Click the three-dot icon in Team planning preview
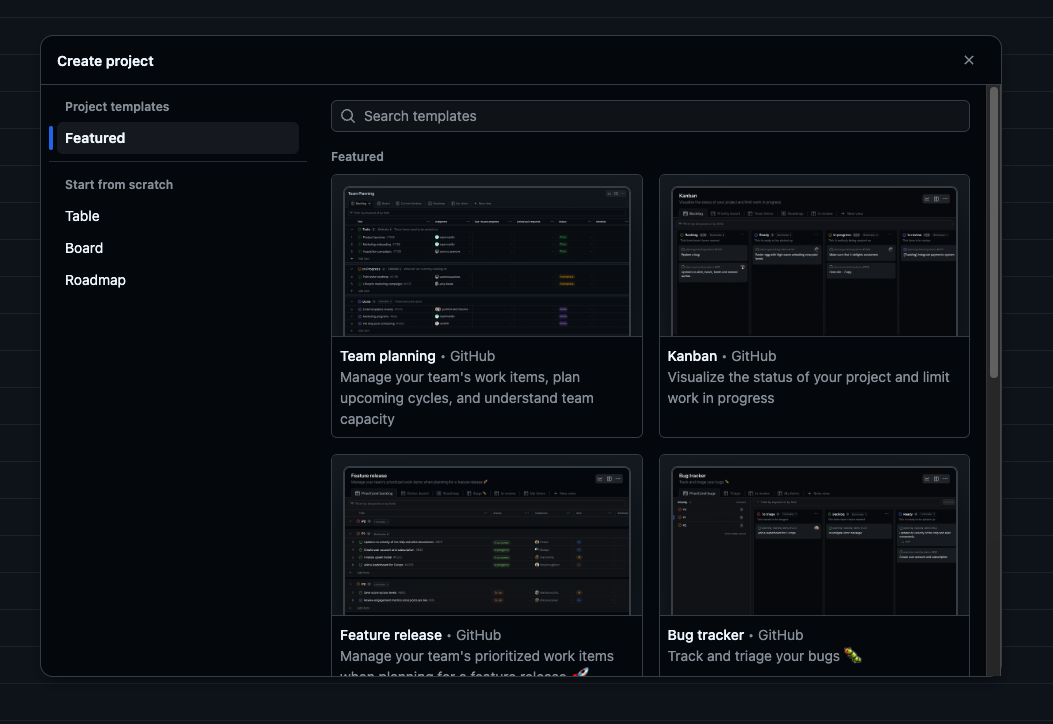The width and height of the screenshot is (1053, 724). 623,192
